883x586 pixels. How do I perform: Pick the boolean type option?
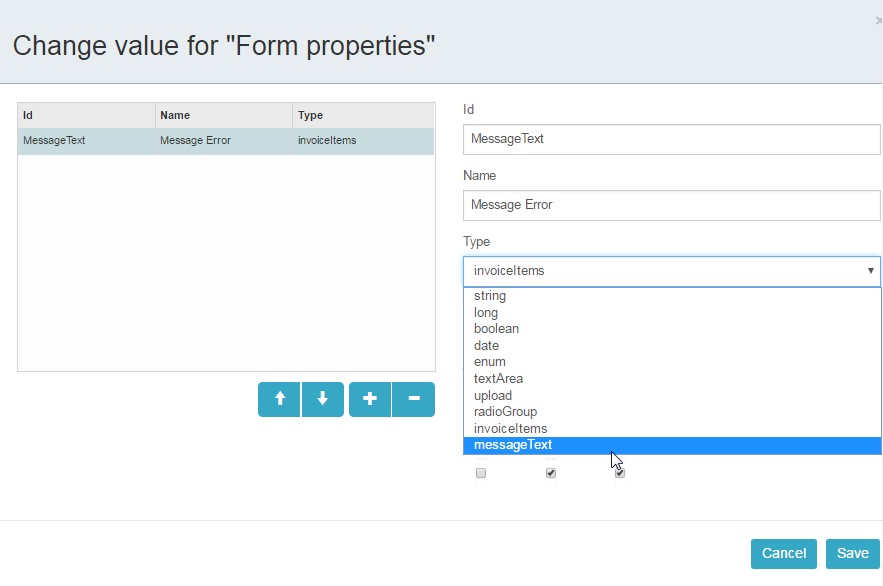click(x=496, y=329)
